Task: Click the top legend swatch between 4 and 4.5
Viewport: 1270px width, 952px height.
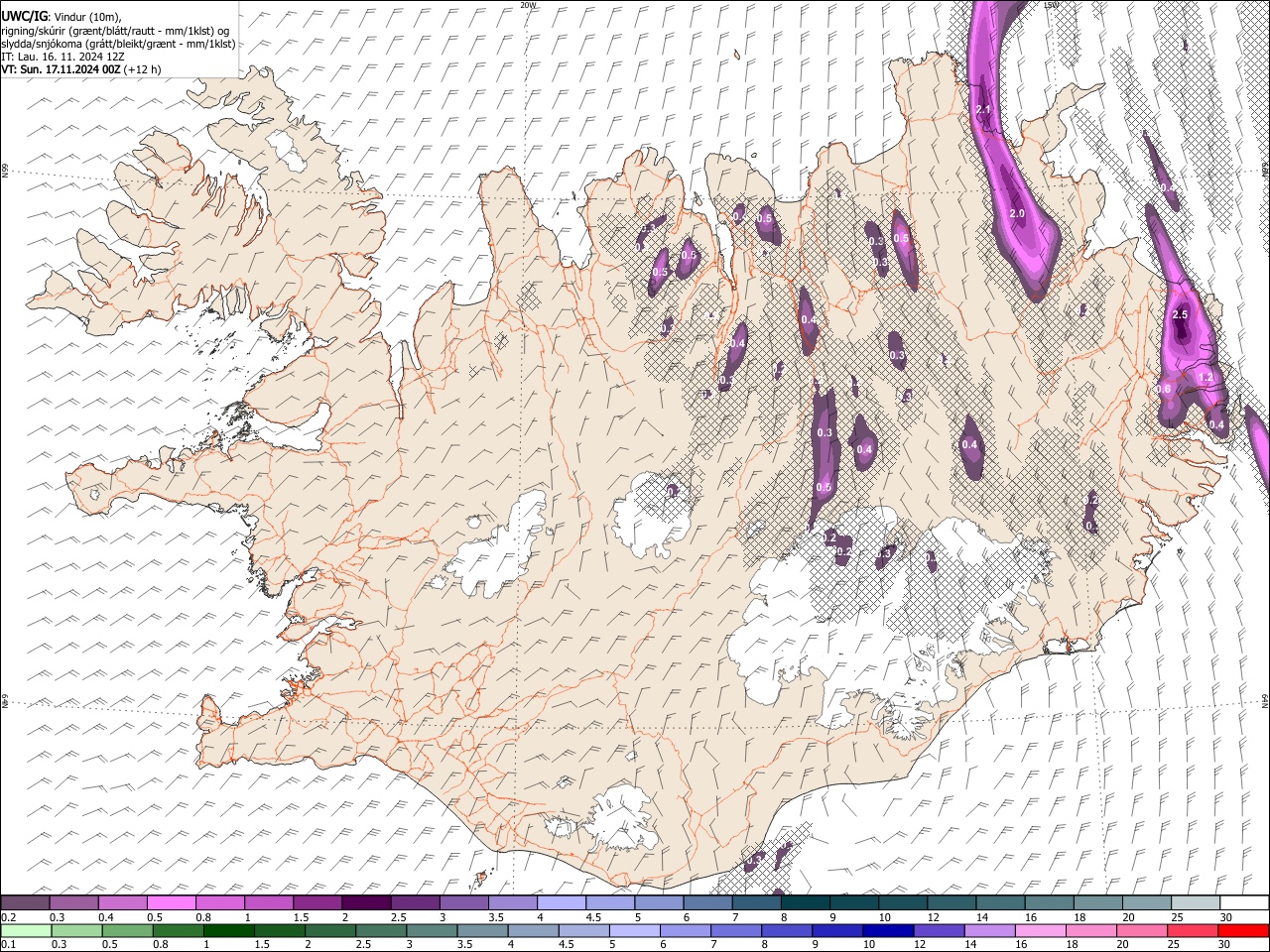Action: (562, 902)
